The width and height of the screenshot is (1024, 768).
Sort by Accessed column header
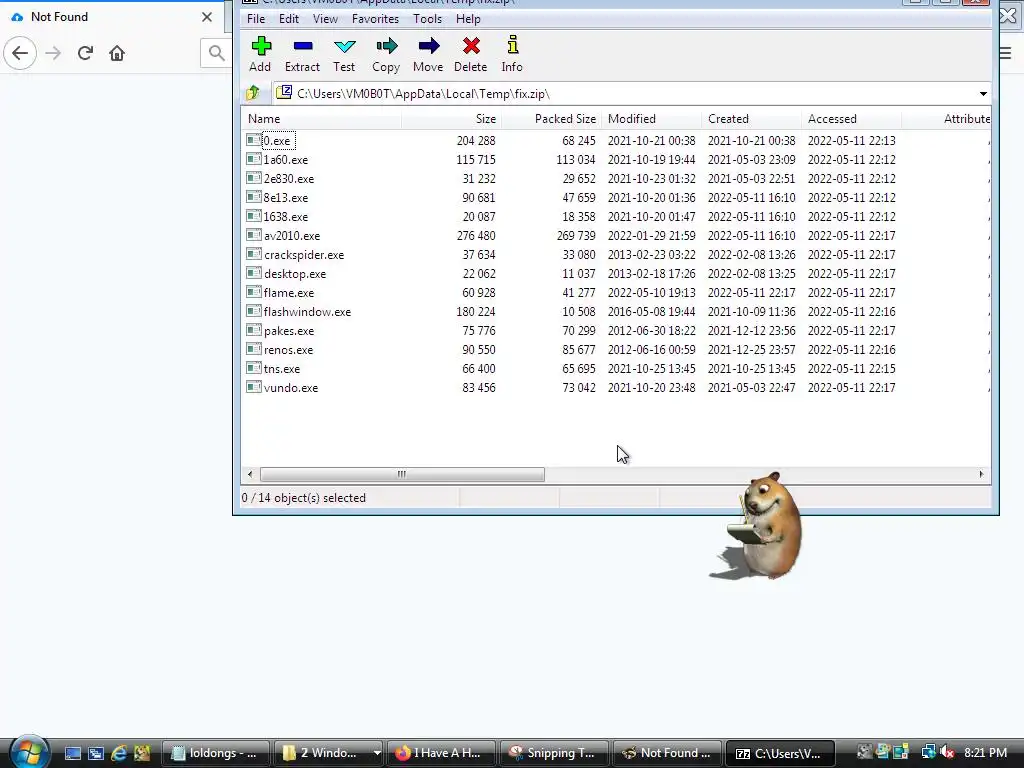pyautogui.click(x=851, y=119)
